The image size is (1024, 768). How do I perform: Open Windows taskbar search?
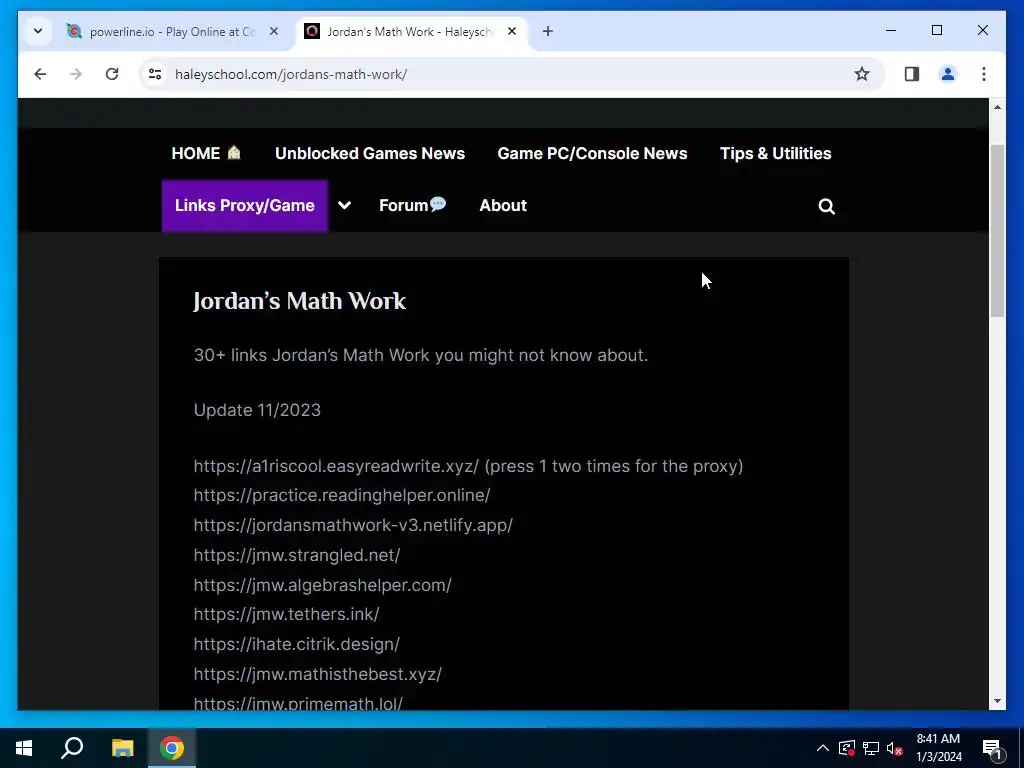pos(72,748)
